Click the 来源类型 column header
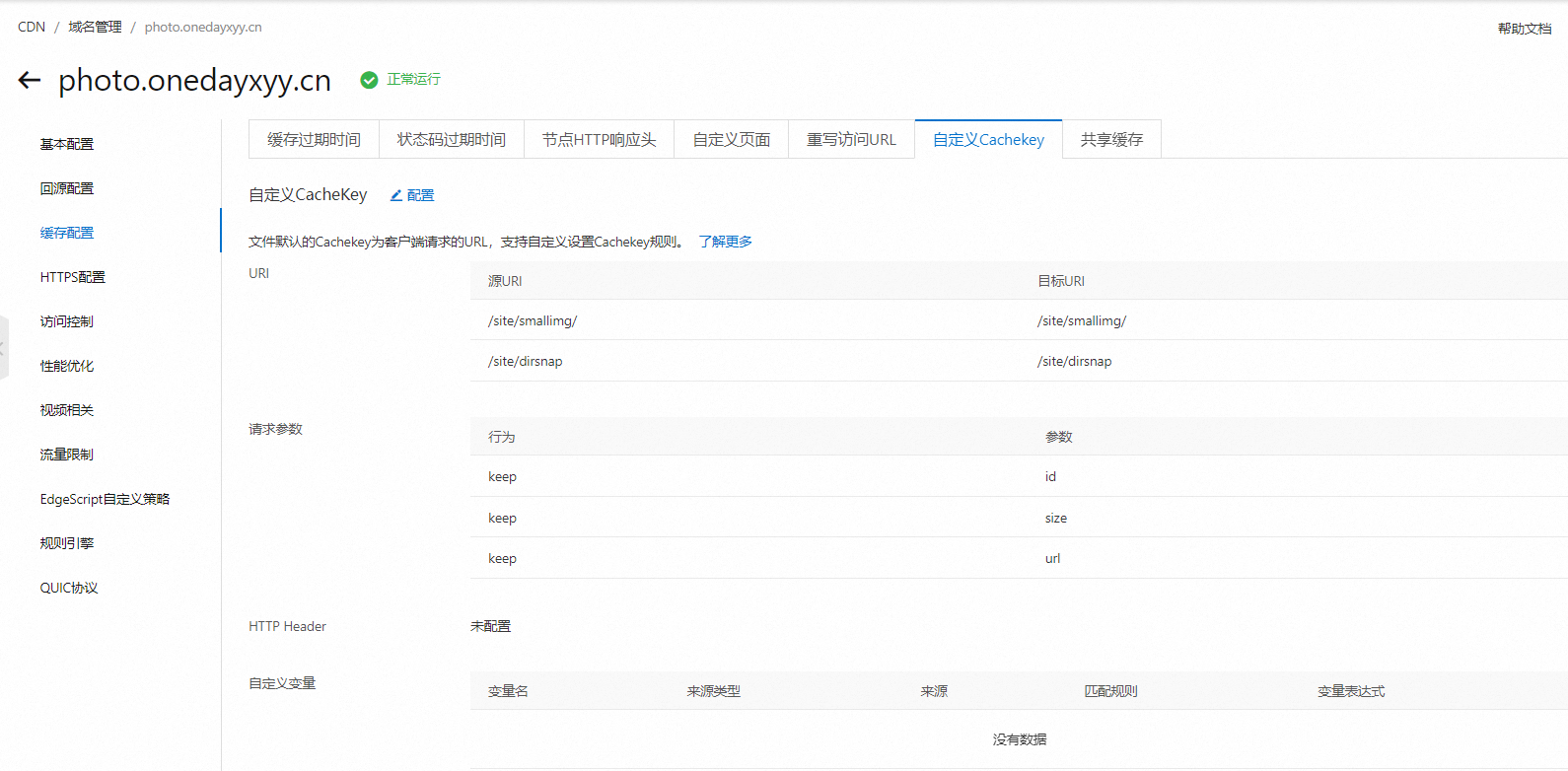 pyautogui.click(x=714, y=691)
